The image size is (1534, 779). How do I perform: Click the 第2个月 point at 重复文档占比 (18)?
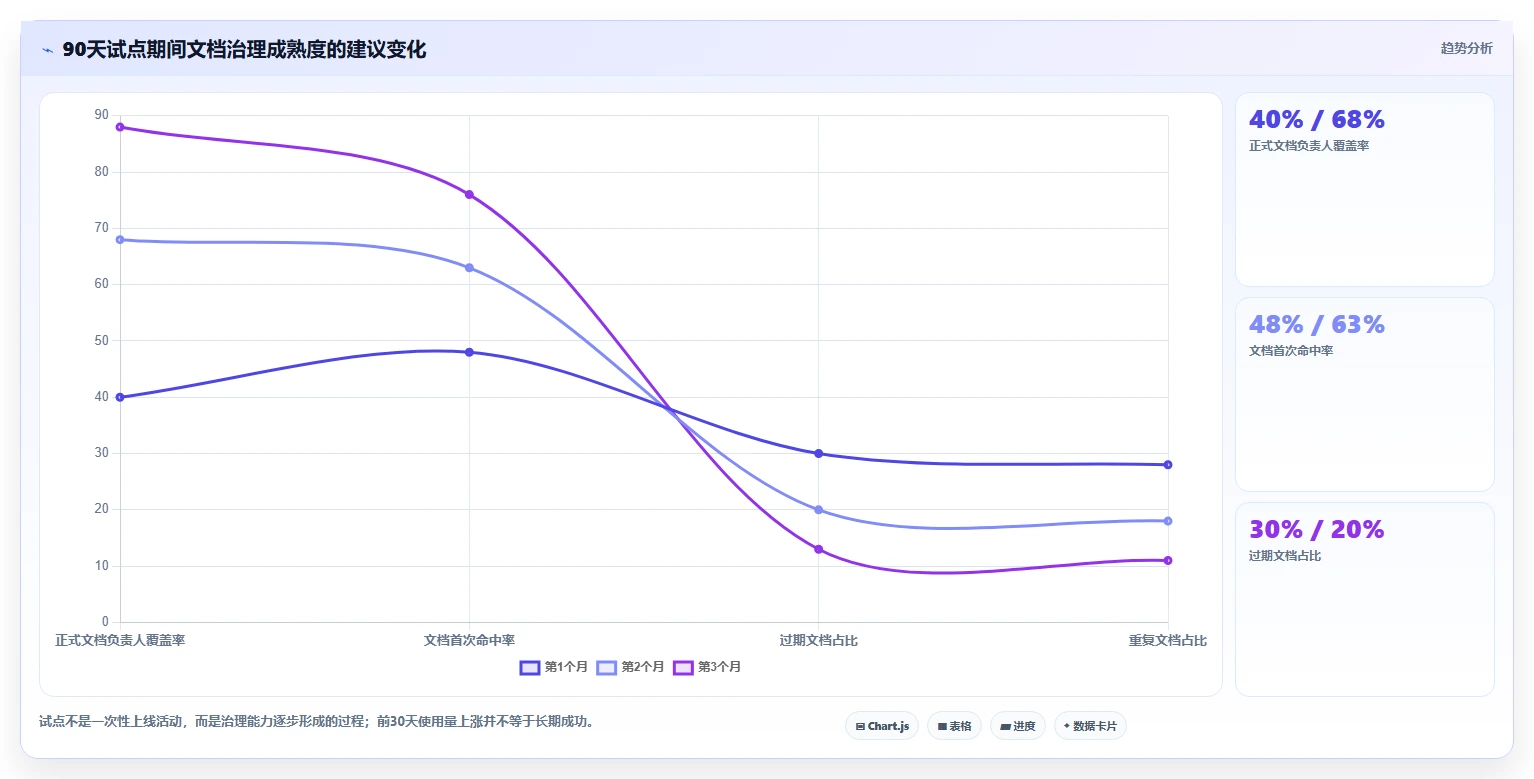click(x=1168, y=521)
